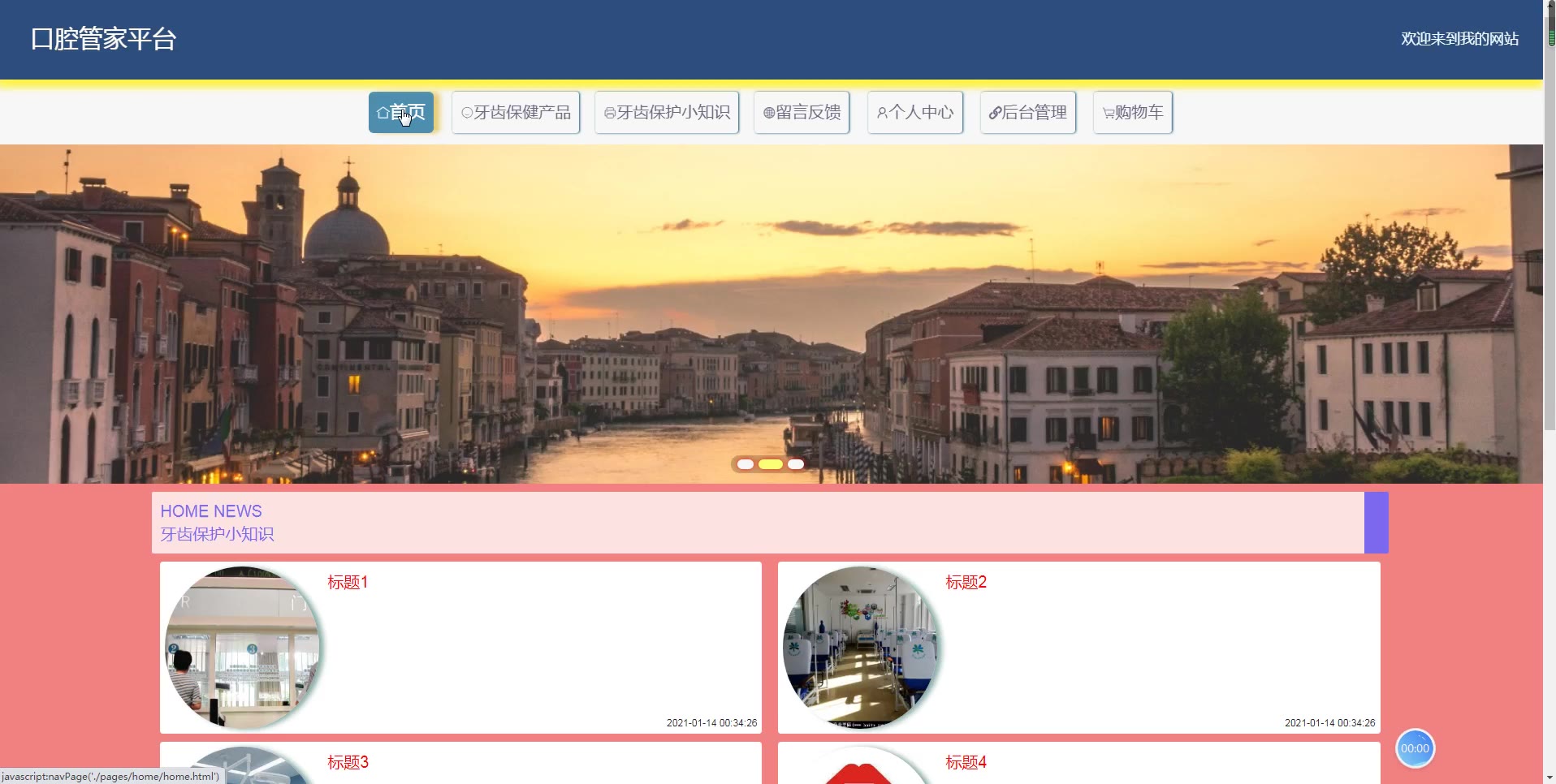The width and height of the screenshot is (1556, 784).
Task: Open the 标题3 news title
Action: pos(348,762)
